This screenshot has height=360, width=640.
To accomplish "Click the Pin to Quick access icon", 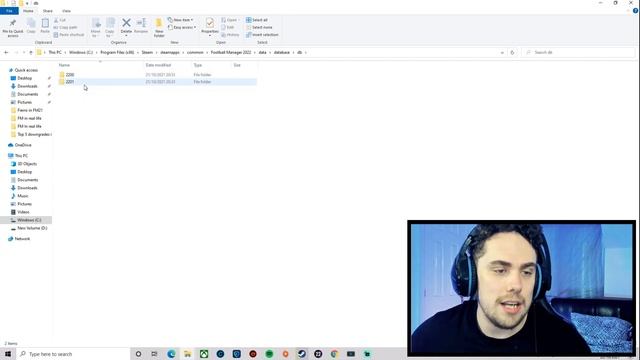I will pyautogui.click(x=13, y=27).
